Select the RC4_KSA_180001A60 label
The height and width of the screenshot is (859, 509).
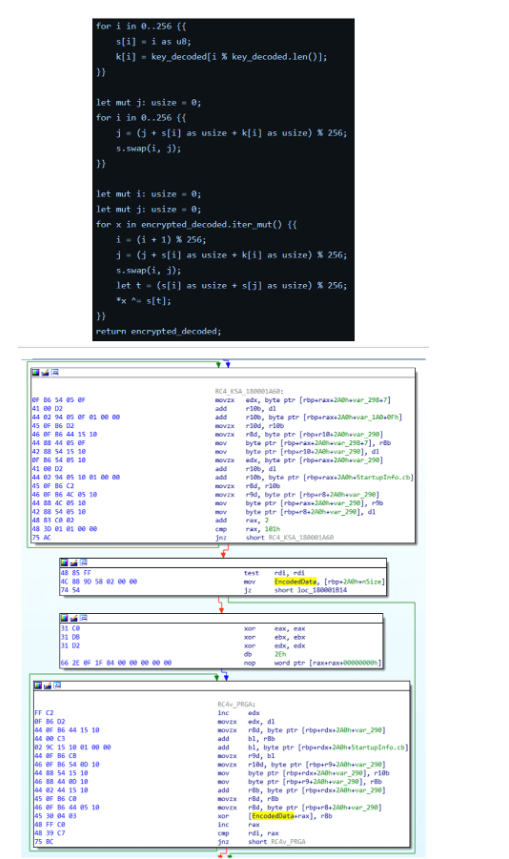pos(249,392)
